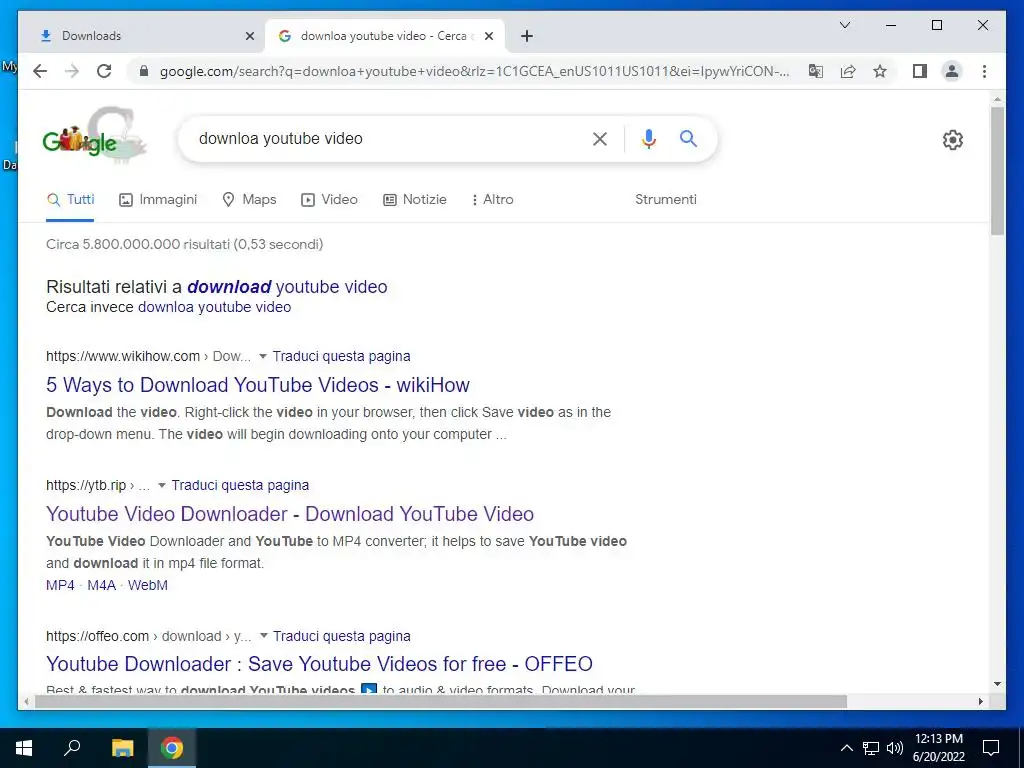Open the network status tray icon
Viewport: 1024px width, 768px height.
[871, 748]
